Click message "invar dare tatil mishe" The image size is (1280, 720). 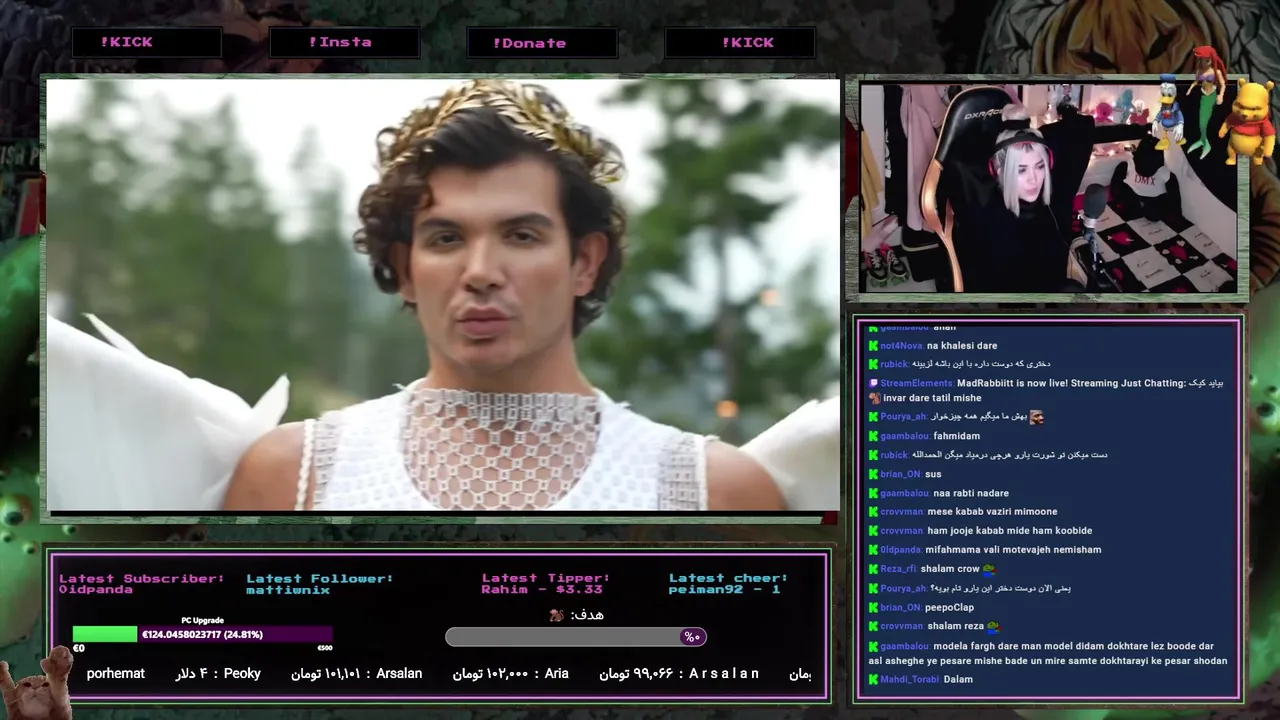pos(932,398)
